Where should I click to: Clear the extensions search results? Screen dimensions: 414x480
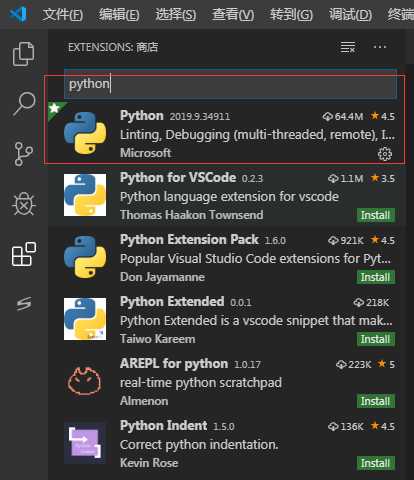click(x=348, y=47)
